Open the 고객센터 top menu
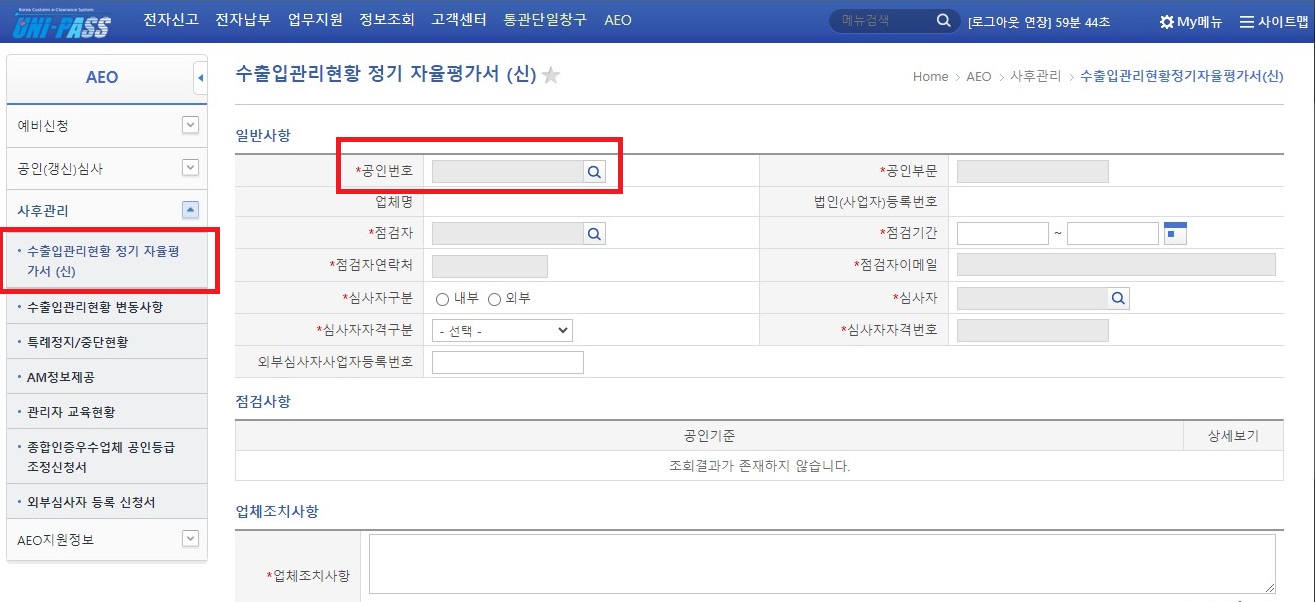Image resolution: width=1315 pixels, height=602 pixels. 459,20
